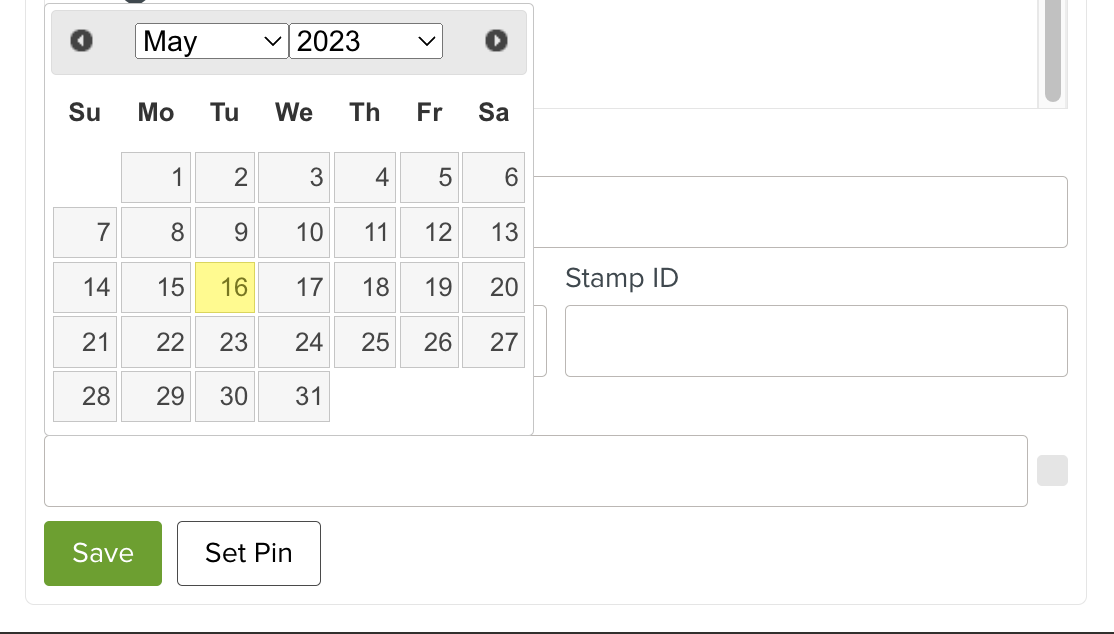Select May 7 in the calendar

point(85,233)
